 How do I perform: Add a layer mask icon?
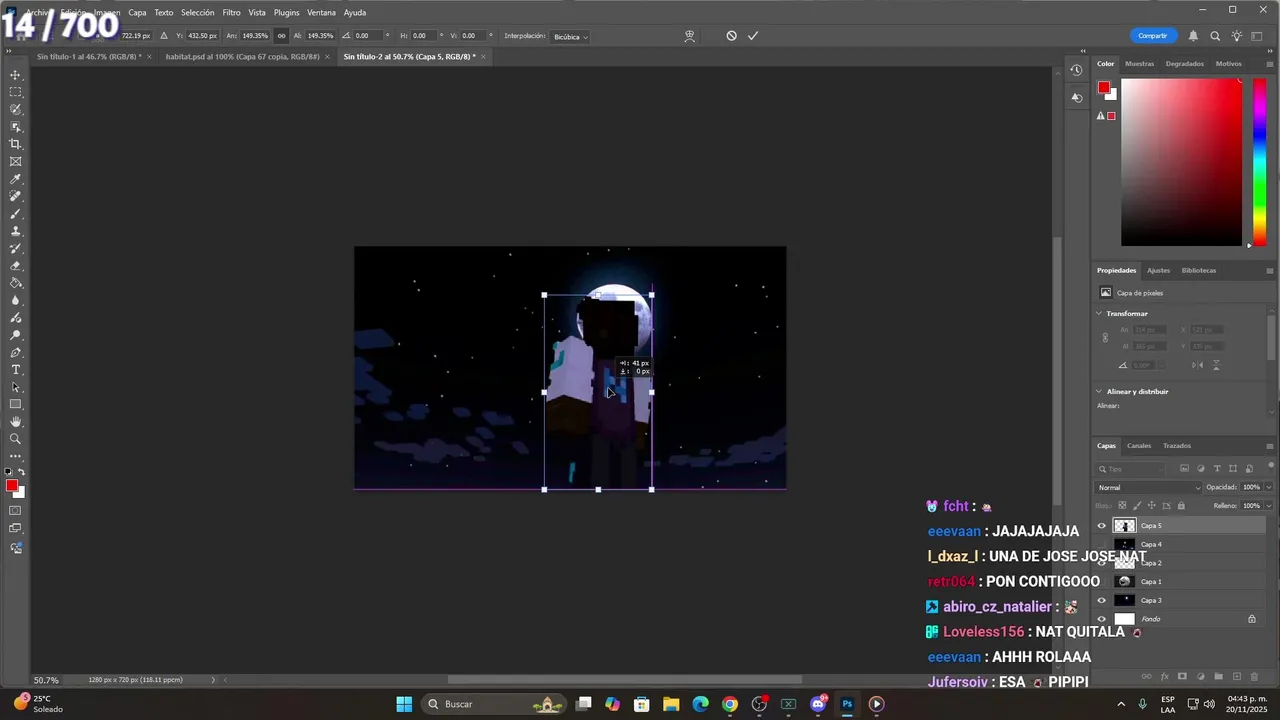pos(1182,677)
